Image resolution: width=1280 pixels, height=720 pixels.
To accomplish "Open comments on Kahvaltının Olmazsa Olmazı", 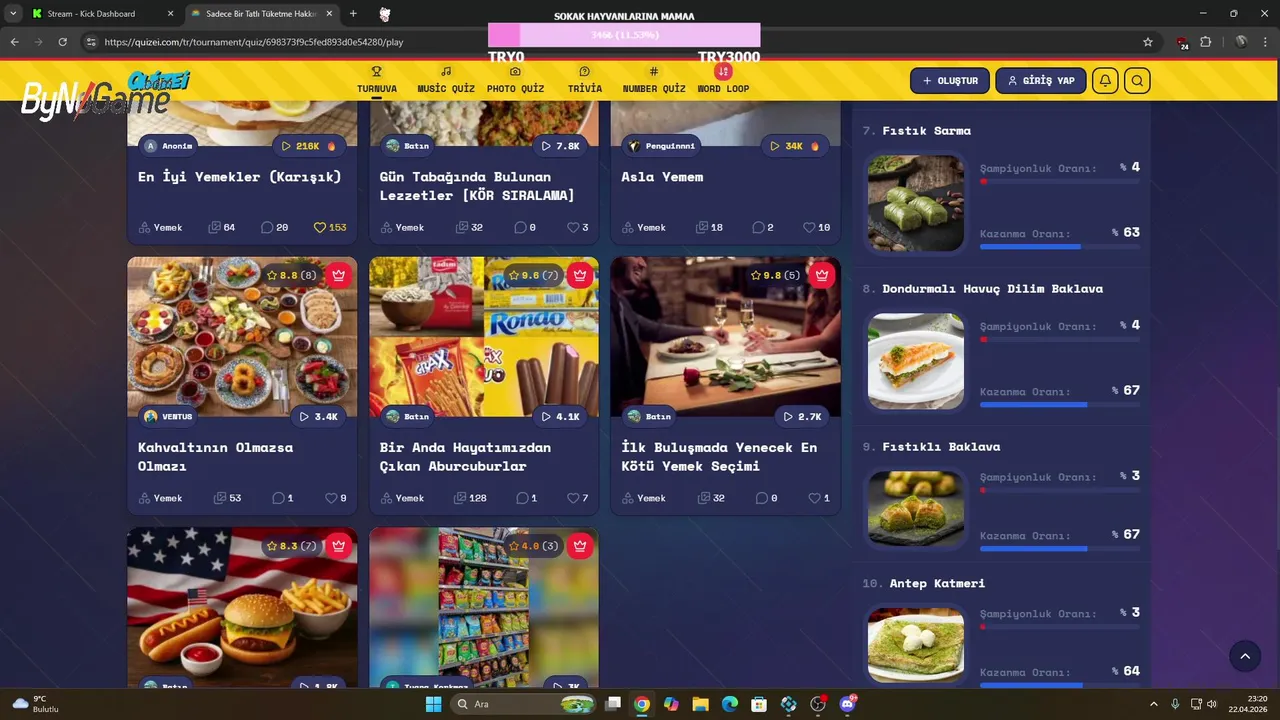I will [x=283, y=498].
